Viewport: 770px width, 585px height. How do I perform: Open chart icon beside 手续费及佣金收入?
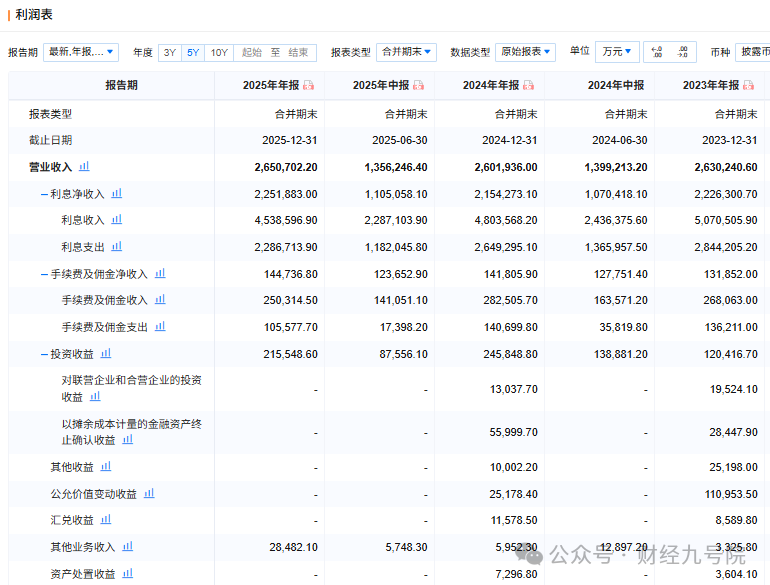160,300
